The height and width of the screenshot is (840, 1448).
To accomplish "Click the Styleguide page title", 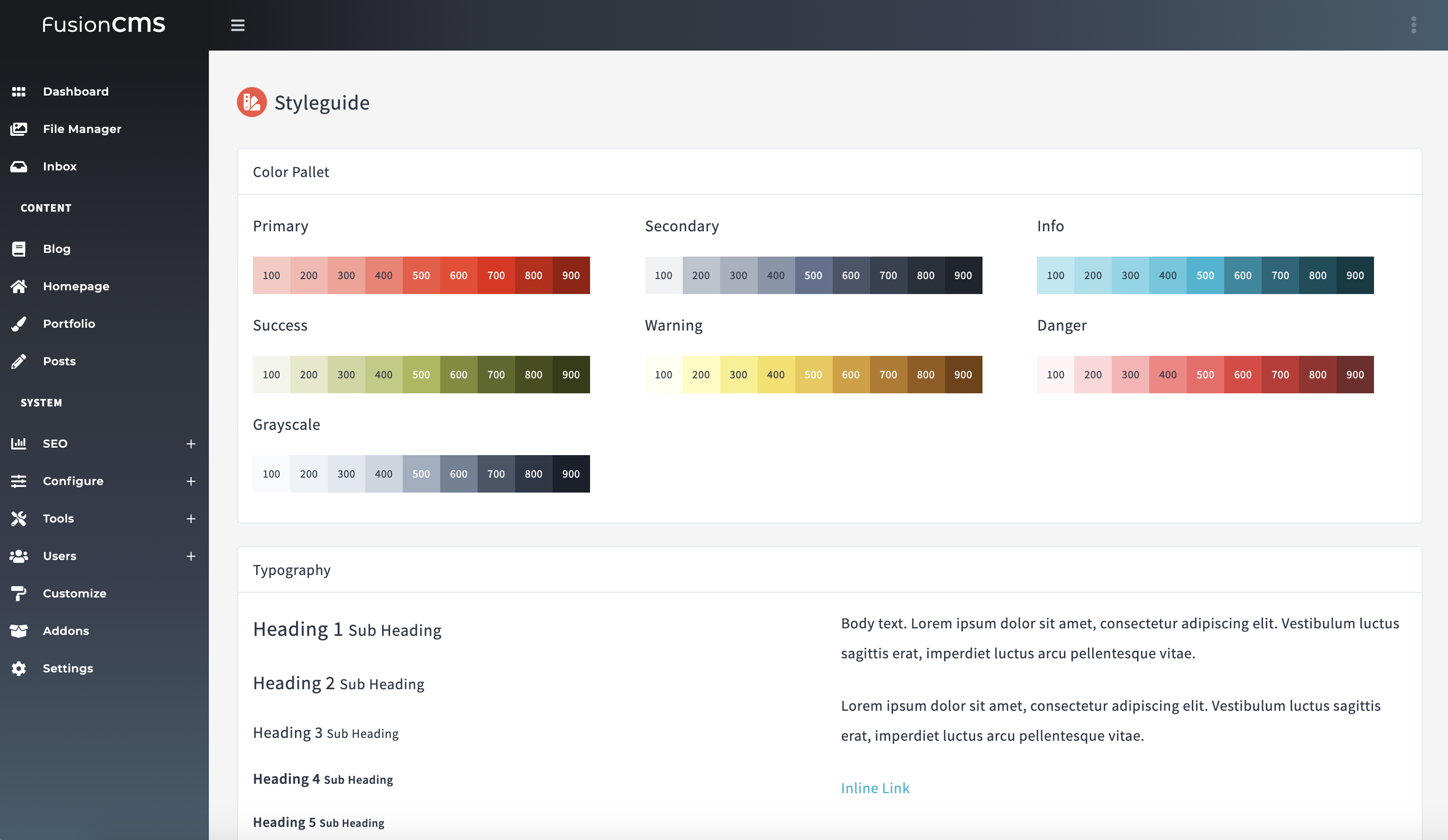I will coord(322,103).
